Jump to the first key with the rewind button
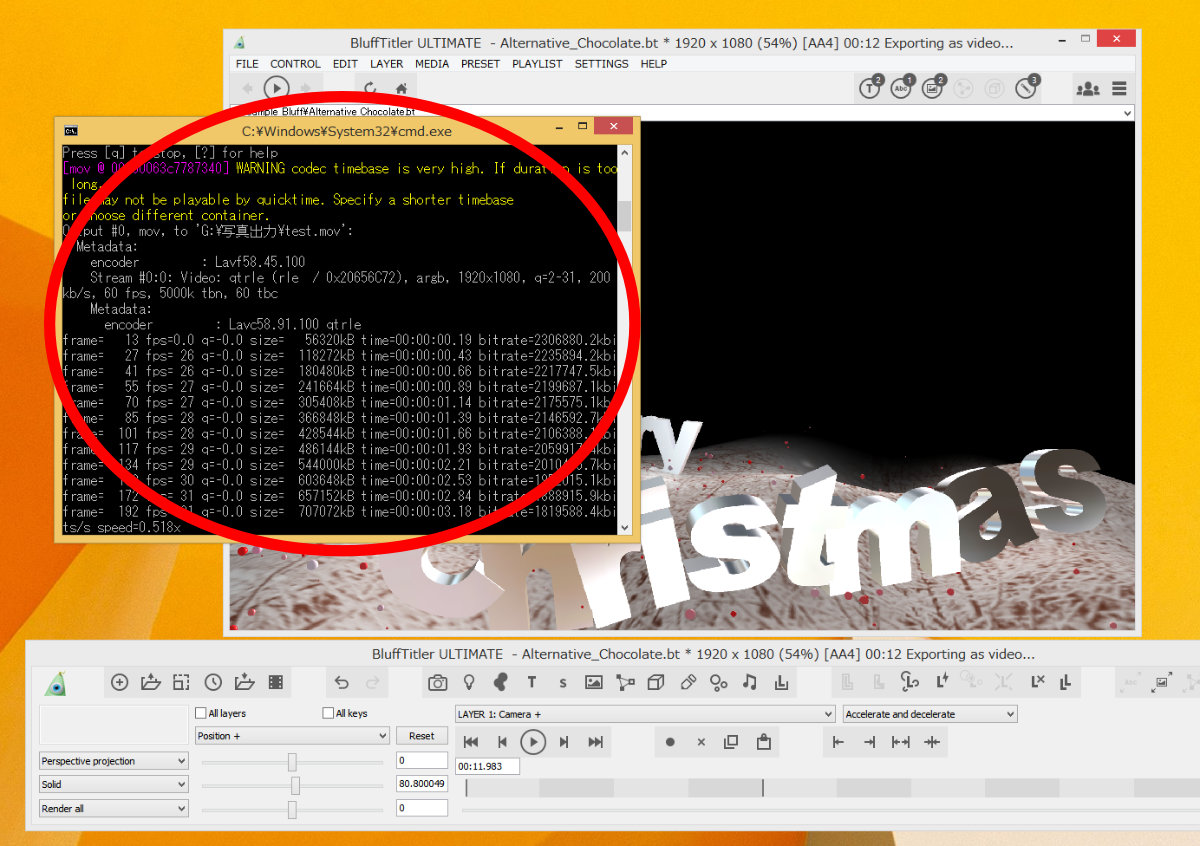 471,742
